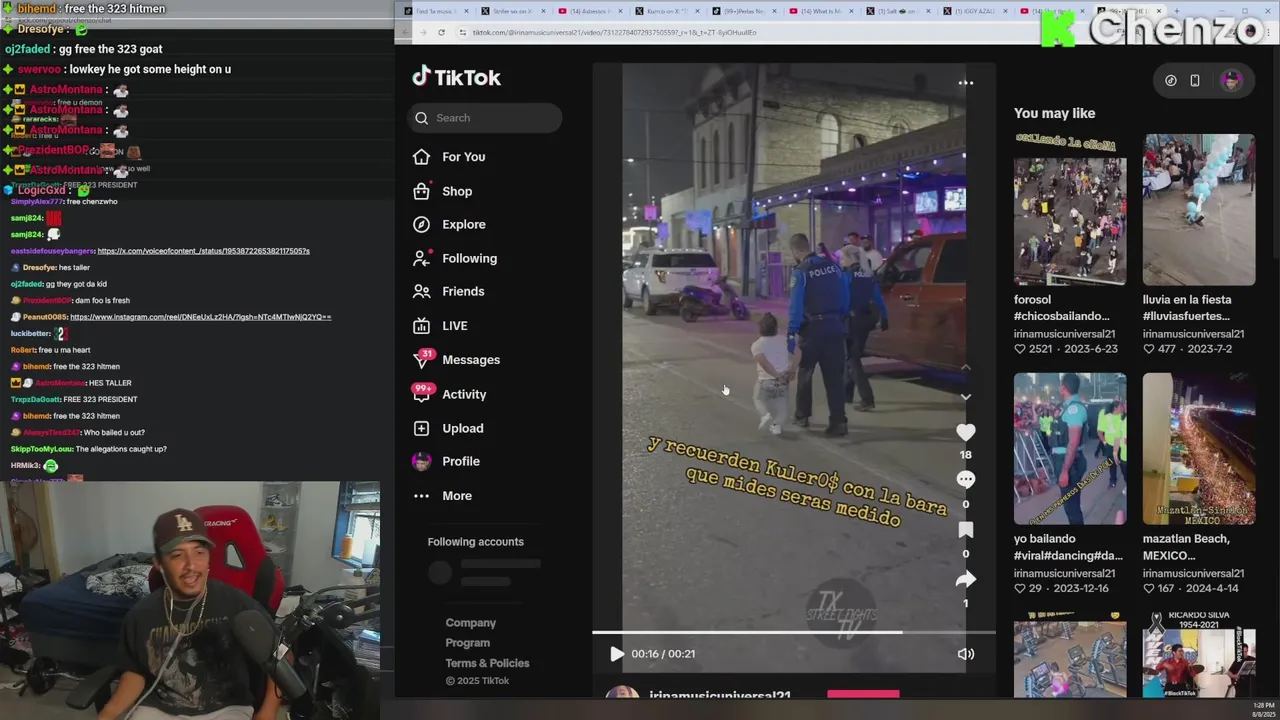Click the browser back arrow
This screenshot has height=720, width=1280.
coord(405,32)
